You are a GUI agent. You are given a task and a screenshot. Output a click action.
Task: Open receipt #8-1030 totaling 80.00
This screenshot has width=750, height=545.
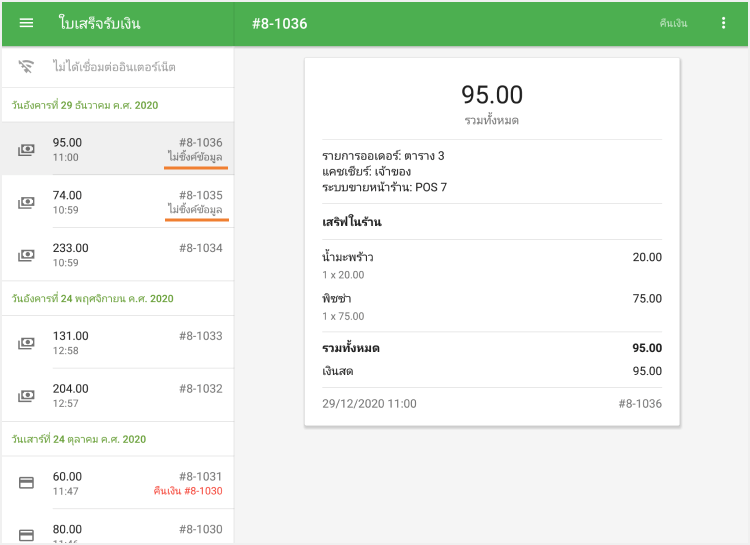coord(117,530)
